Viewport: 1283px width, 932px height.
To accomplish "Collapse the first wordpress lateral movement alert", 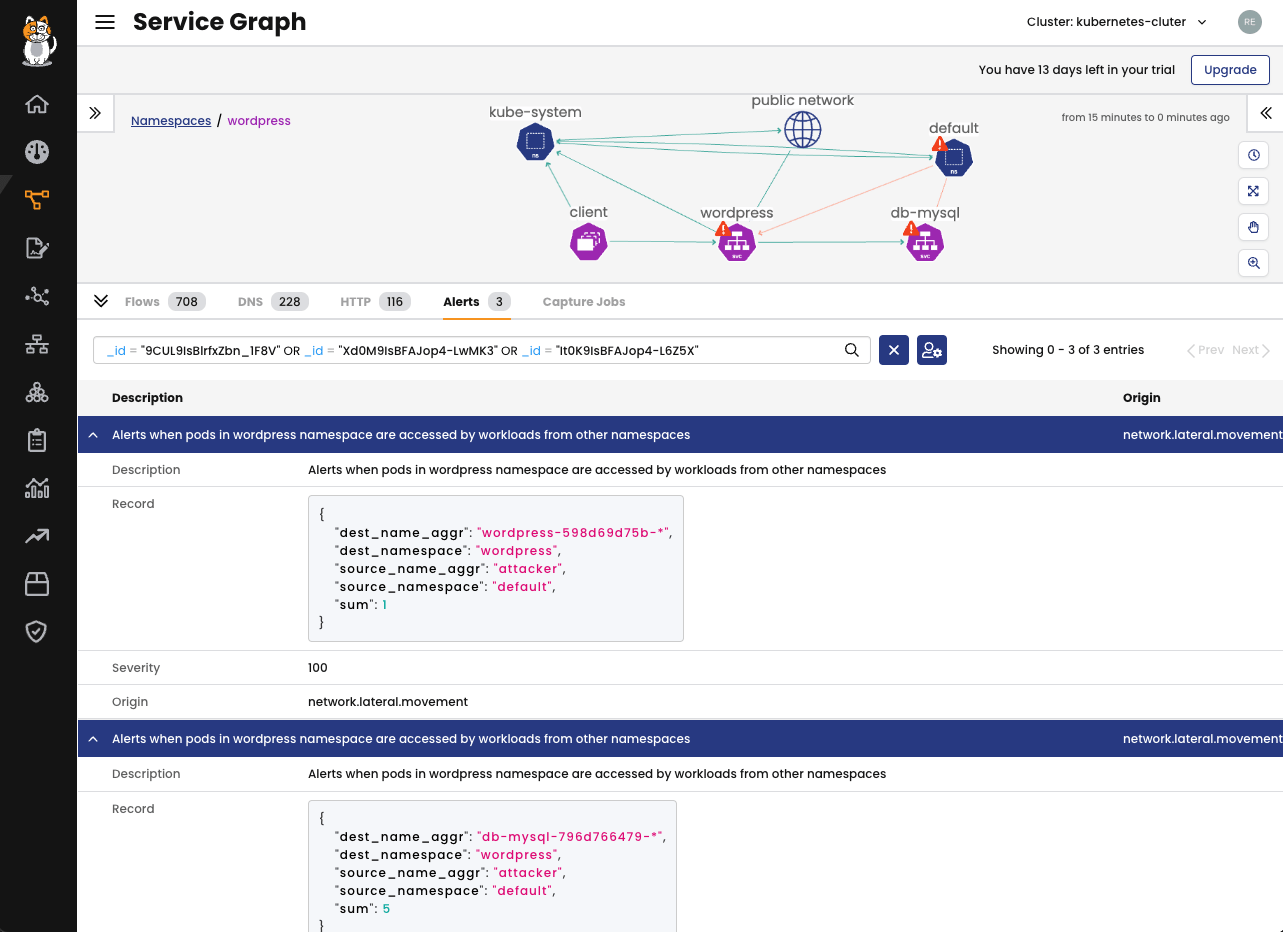I will coord(93,434).
